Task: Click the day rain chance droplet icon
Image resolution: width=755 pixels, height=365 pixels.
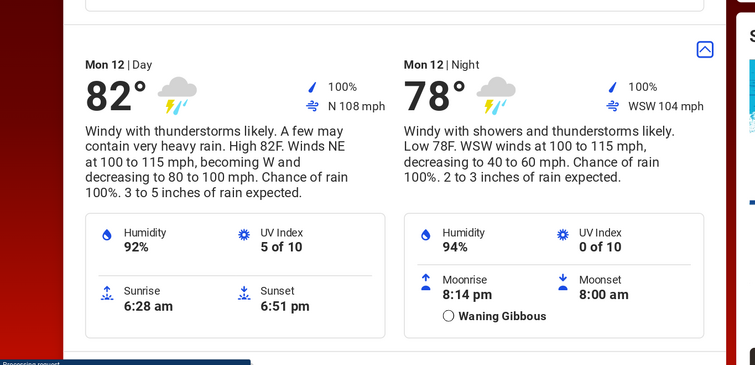Action: [x=312, y=87]
